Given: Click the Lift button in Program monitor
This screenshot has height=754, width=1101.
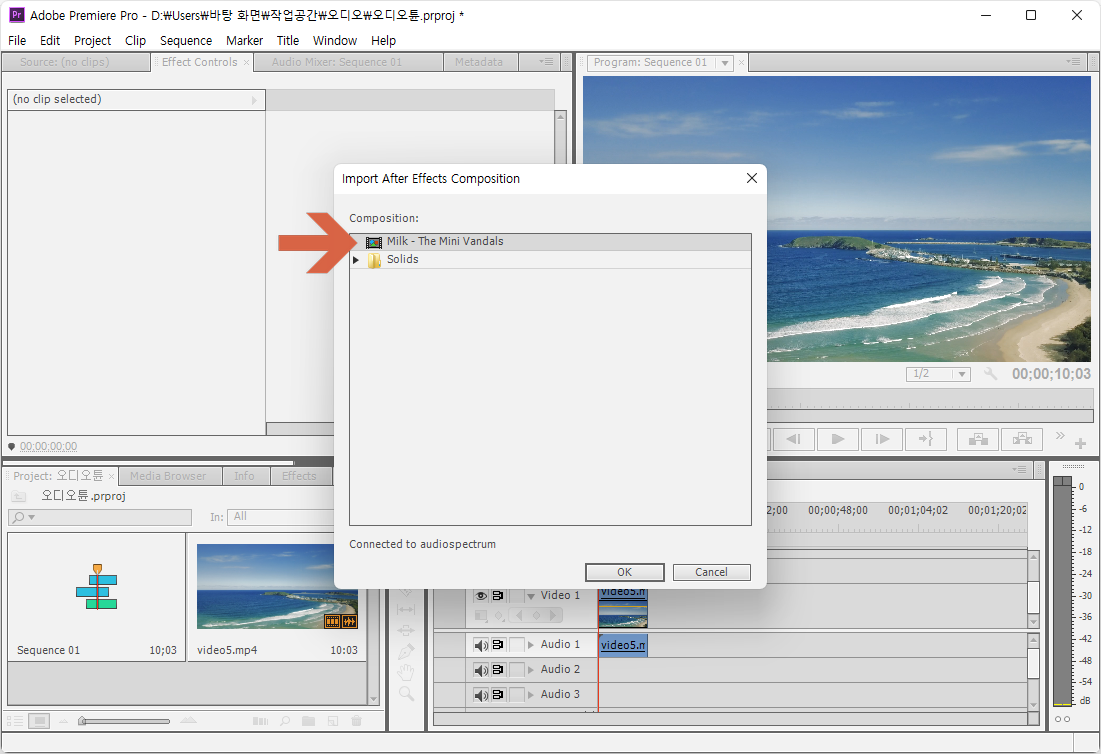Looking at the screenshot, I should tap(978, 439).
